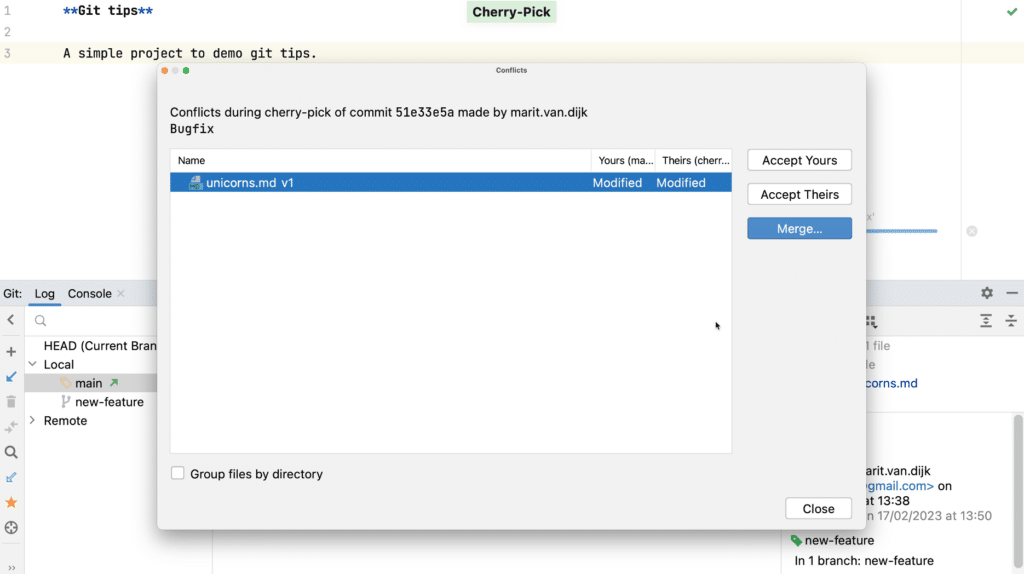The height and width of the screenshot is (574, 1024).
Task: Expand the Remote branches node
Action: coord(33,421)
